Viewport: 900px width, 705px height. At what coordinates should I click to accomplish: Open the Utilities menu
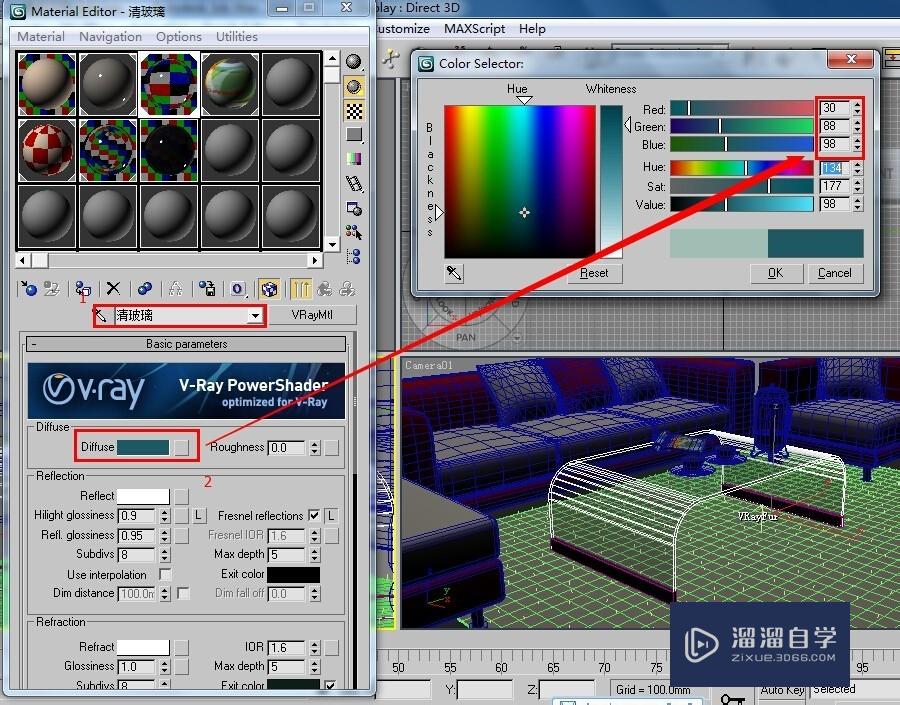click(x=236, y=36)
